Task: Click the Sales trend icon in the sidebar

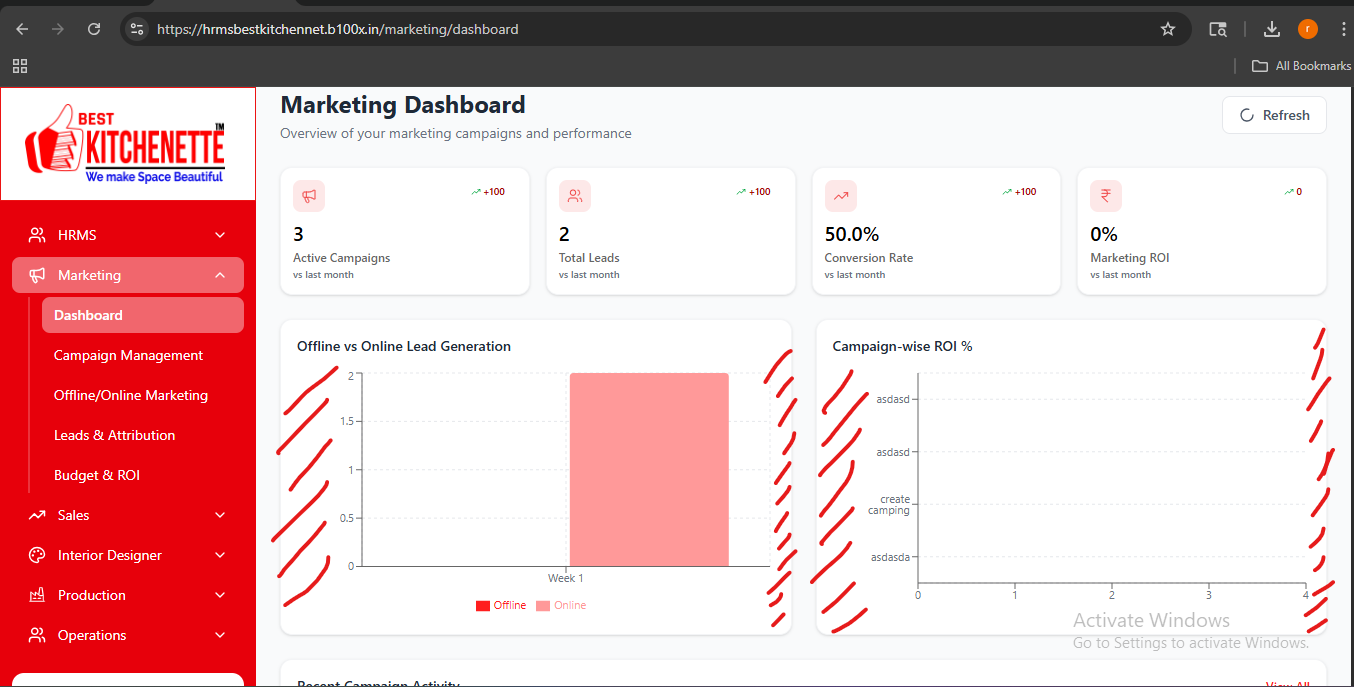Action: (37, 515)
